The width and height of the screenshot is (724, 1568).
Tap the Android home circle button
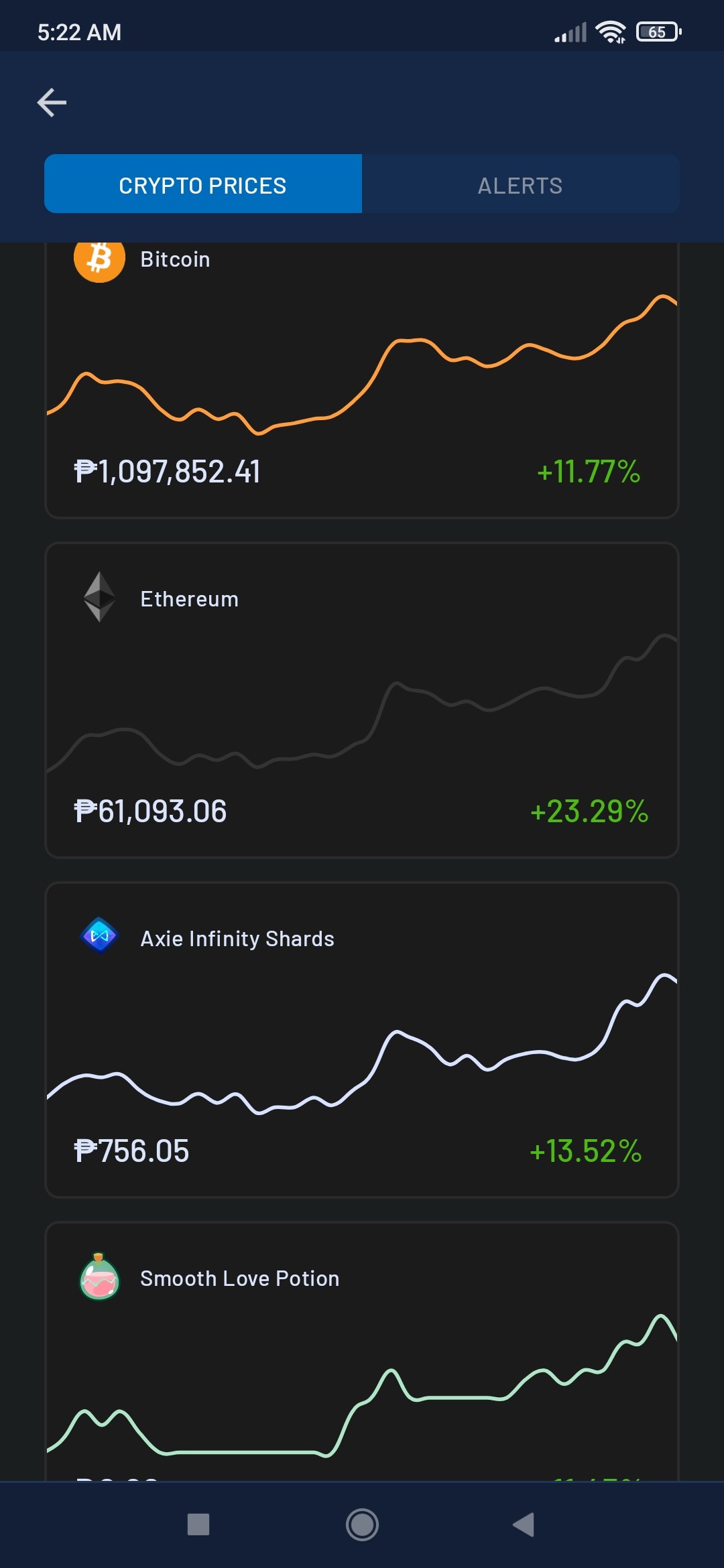tap(362, 1524)
